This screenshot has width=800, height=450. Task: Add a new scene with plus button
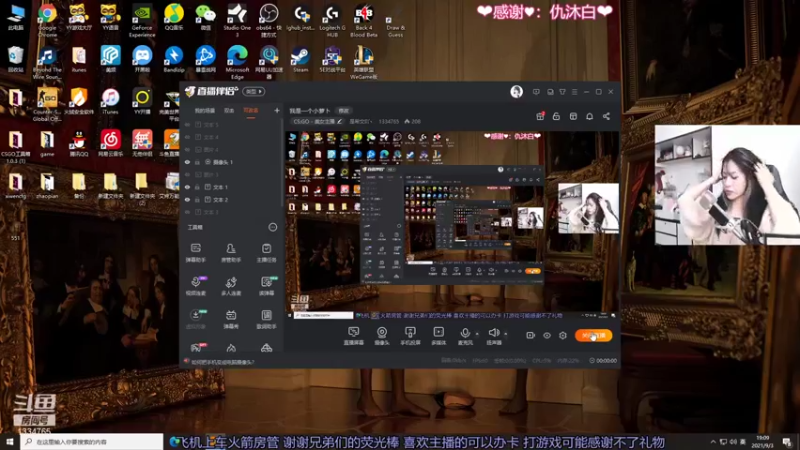277,110
